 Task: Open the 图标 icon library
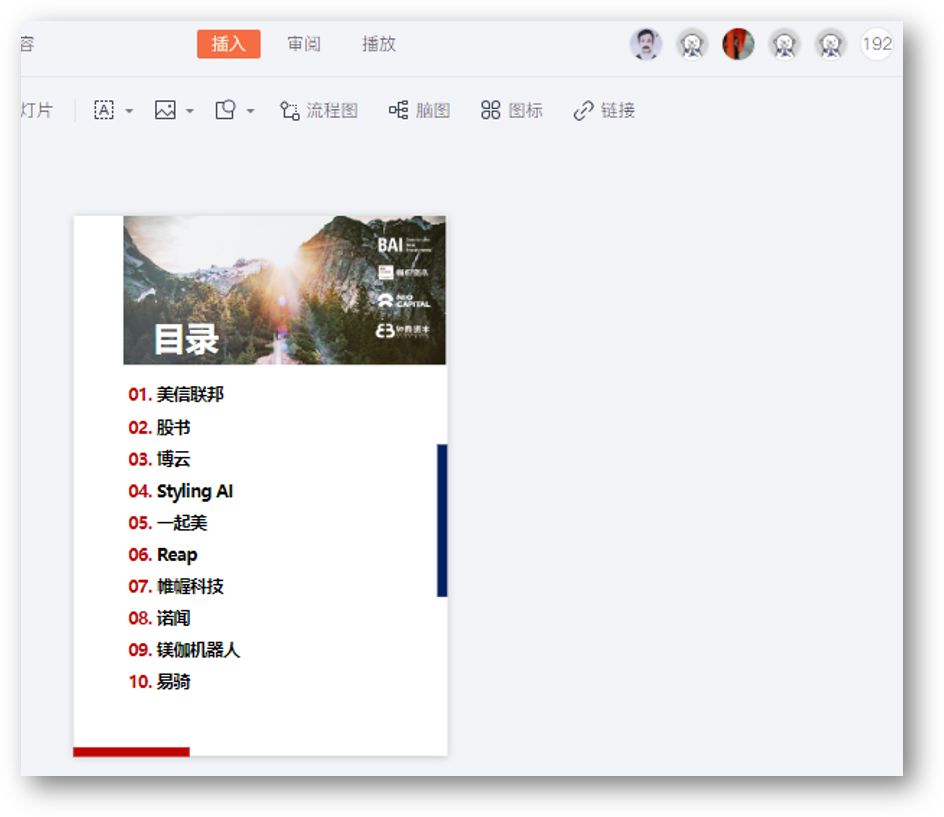(x=512, y=110)
